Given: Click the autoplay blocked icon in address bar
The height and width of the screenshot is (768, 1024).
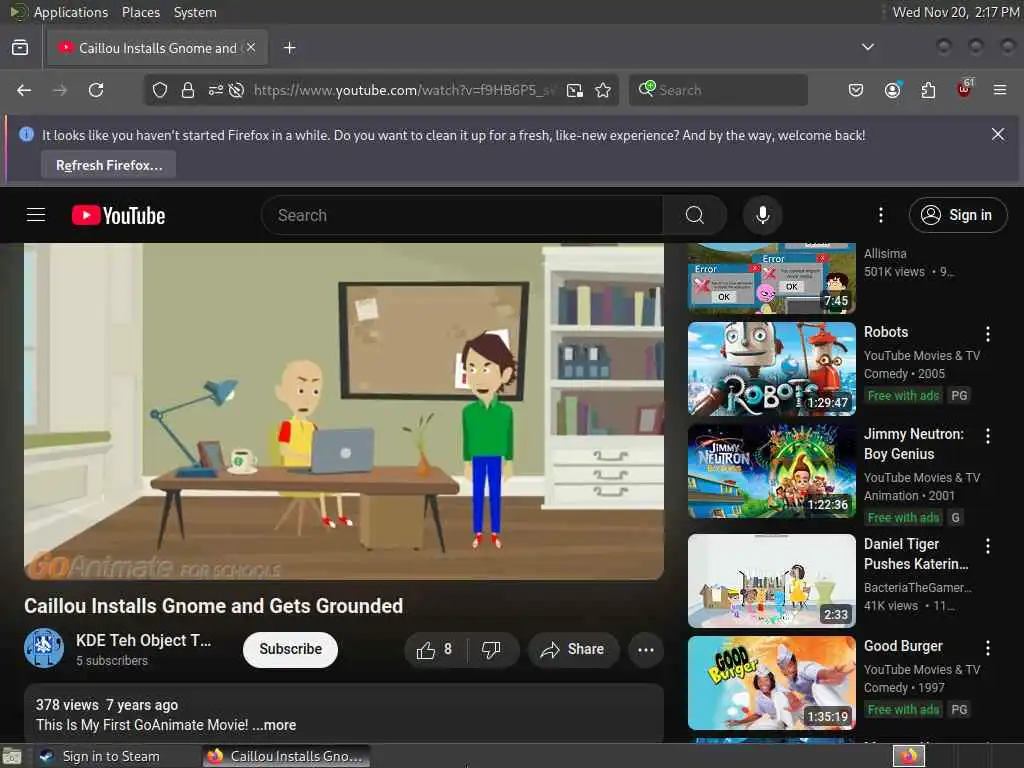Looking at the screenshot, I should pos(236,90).
